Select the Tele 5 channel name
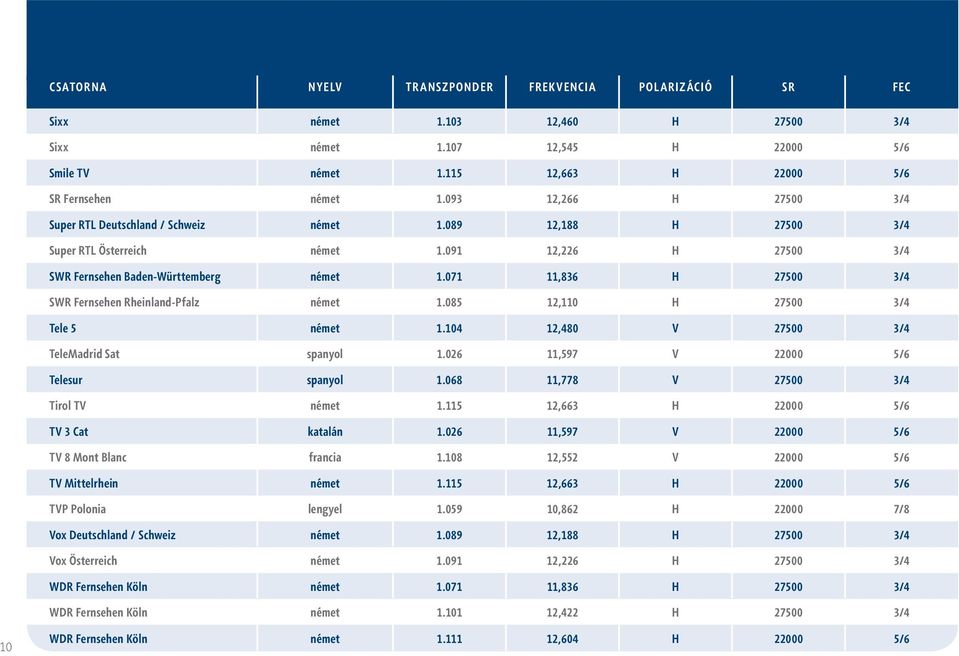 click(x=62, y=328)
